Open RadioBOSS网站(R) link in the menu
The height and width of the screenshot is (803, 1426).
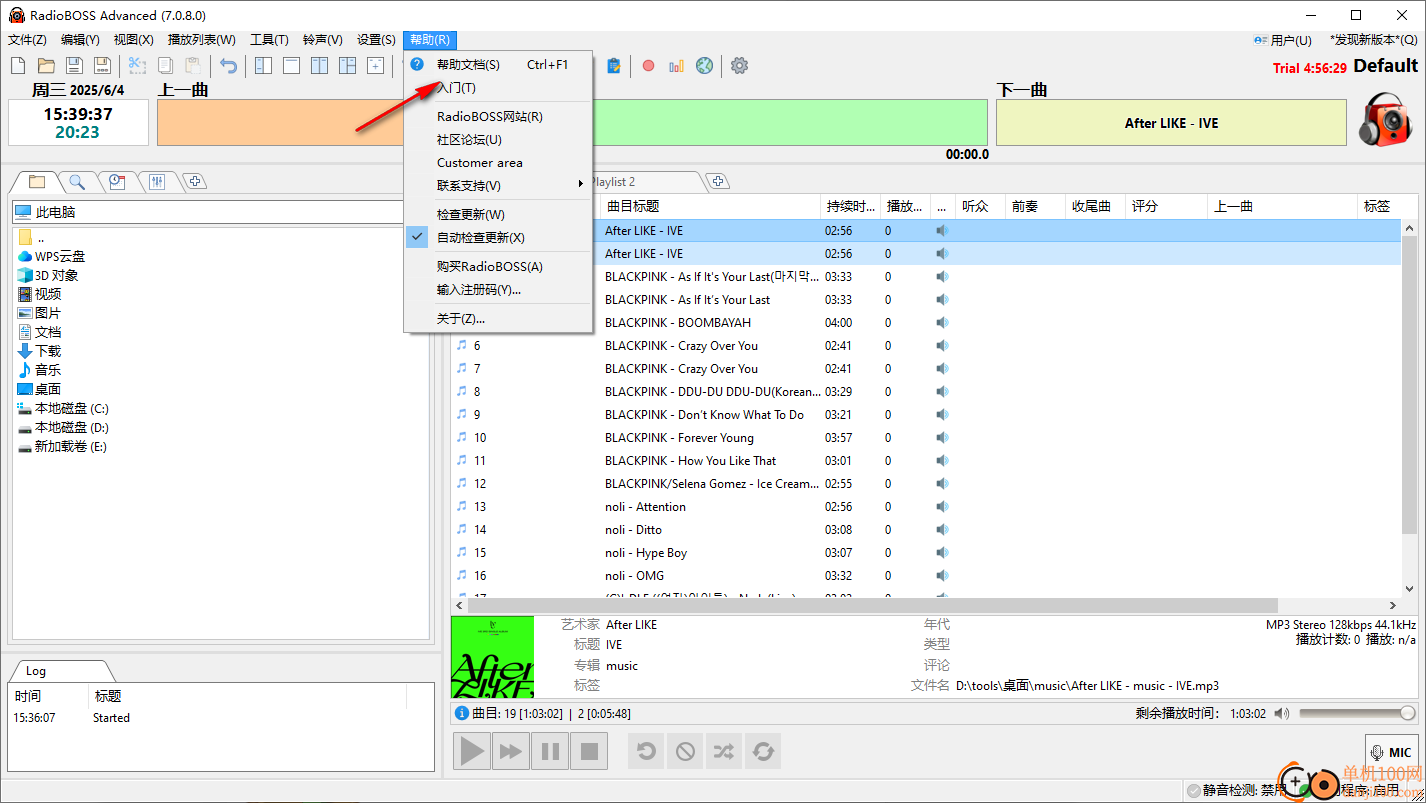coord(498,117)
